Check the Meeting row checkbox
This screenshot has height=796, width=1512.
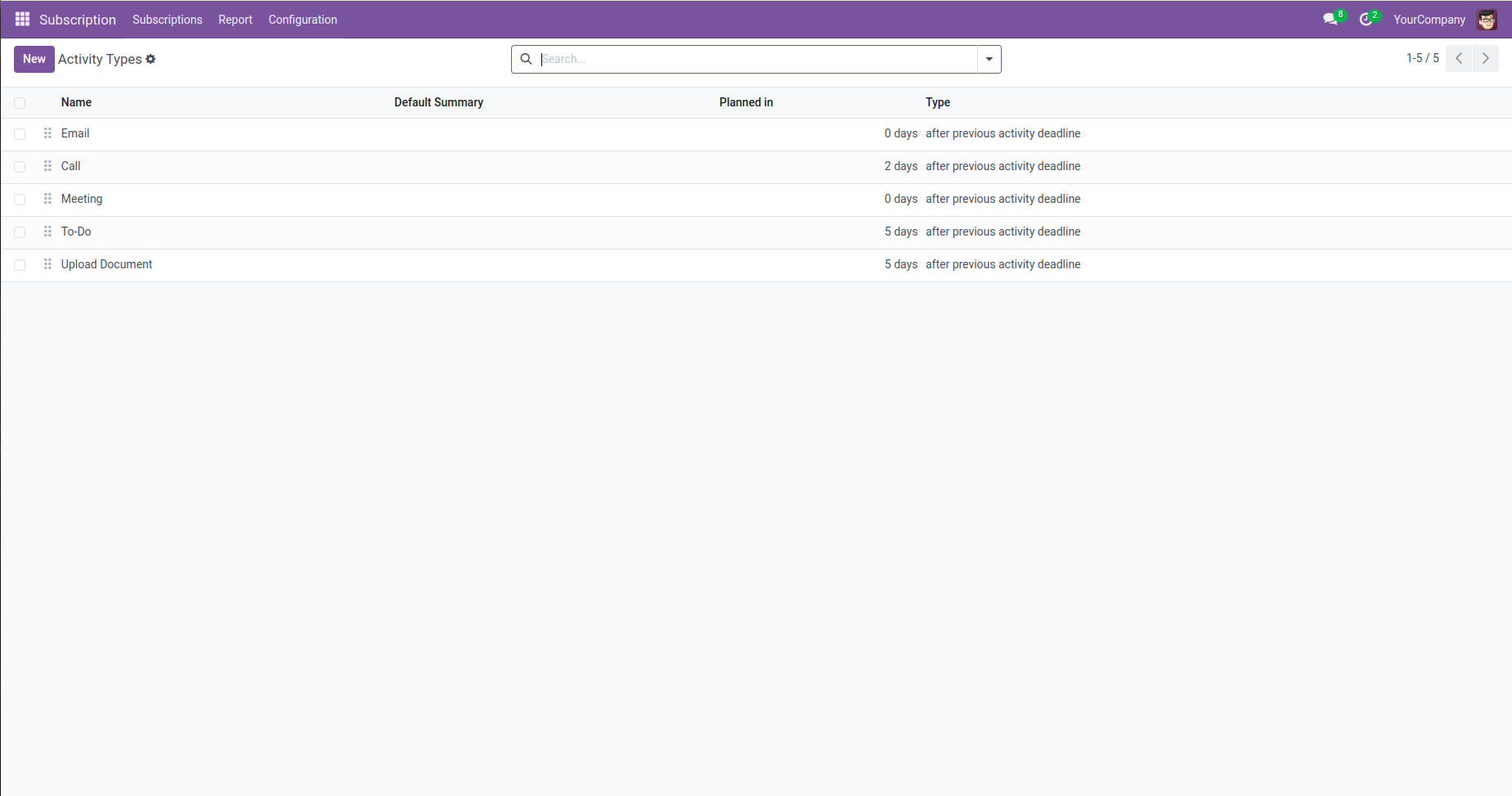[20, 200]
